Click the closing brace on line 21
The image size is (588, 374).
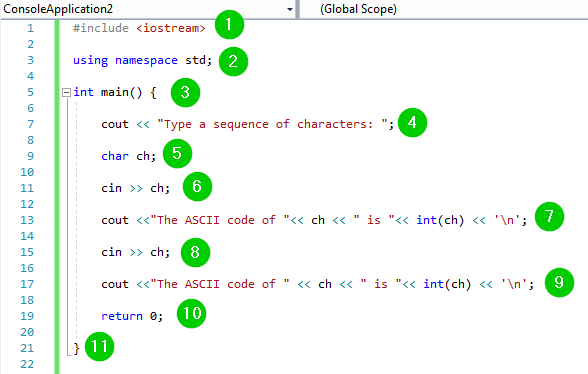tap(76, 348)
